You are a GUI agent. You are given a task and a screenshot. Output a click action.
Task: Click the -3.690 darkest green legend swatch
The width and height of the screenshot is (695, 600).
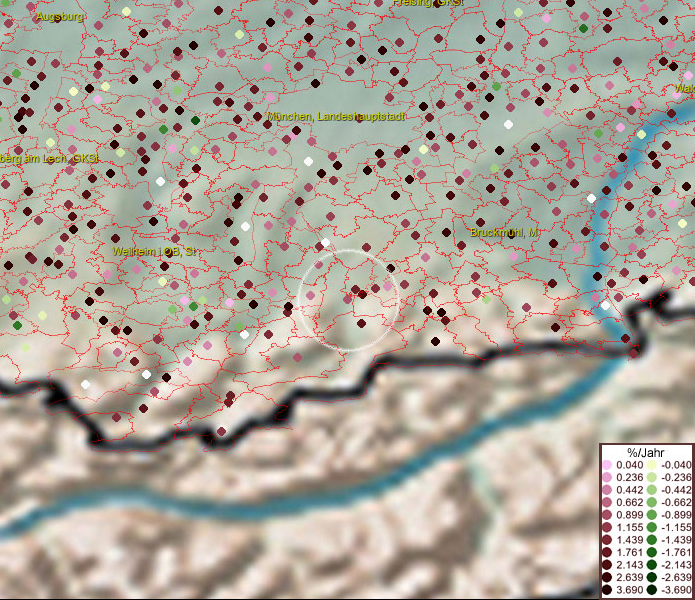tap(651, 591)
